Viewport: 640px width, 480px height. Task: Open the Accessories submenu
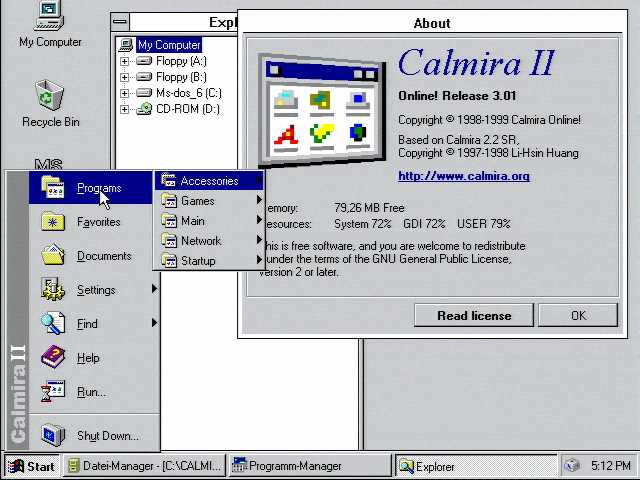pos(209,181)
